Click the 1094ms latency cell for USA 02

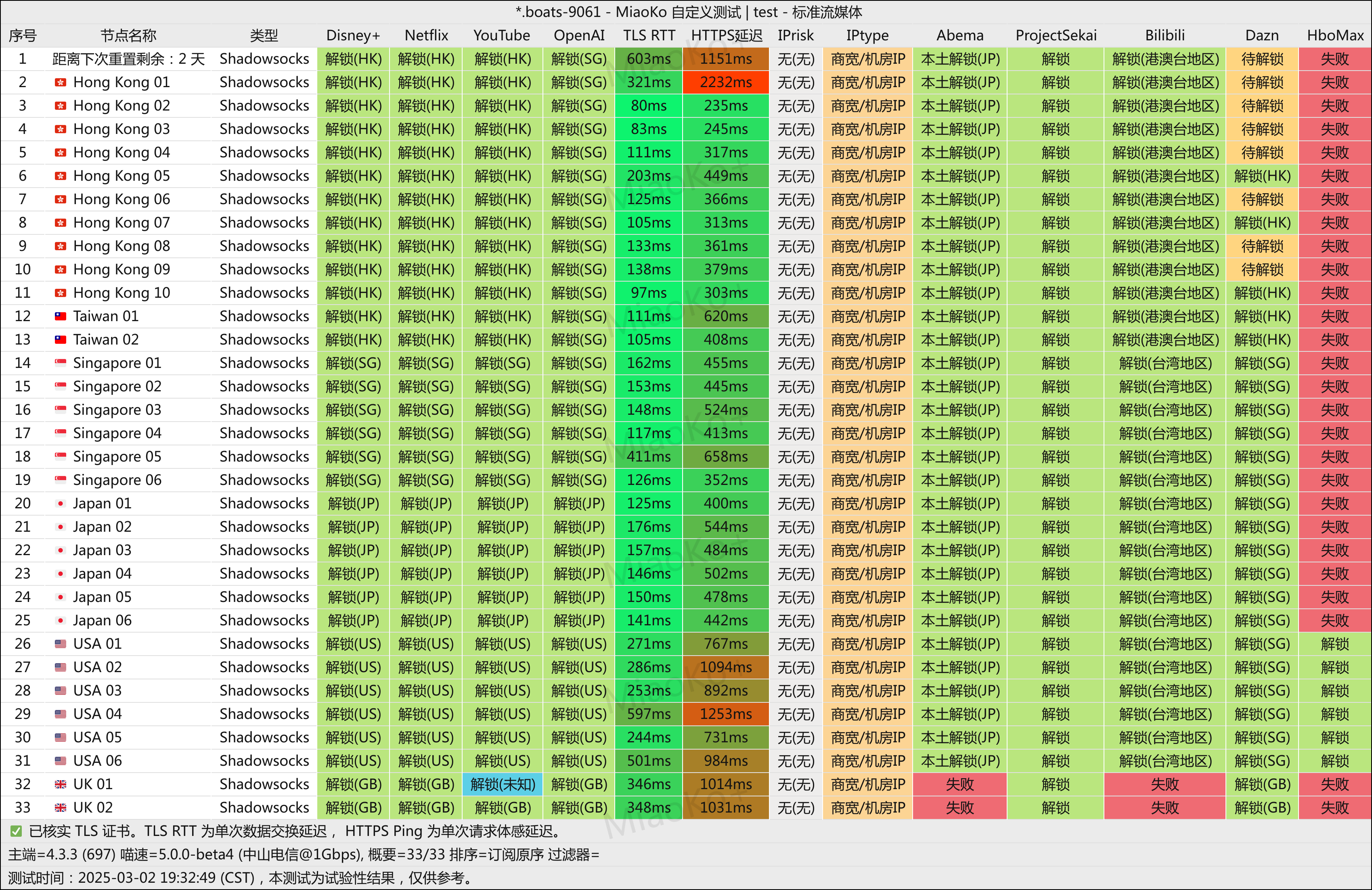pos(726,667)
